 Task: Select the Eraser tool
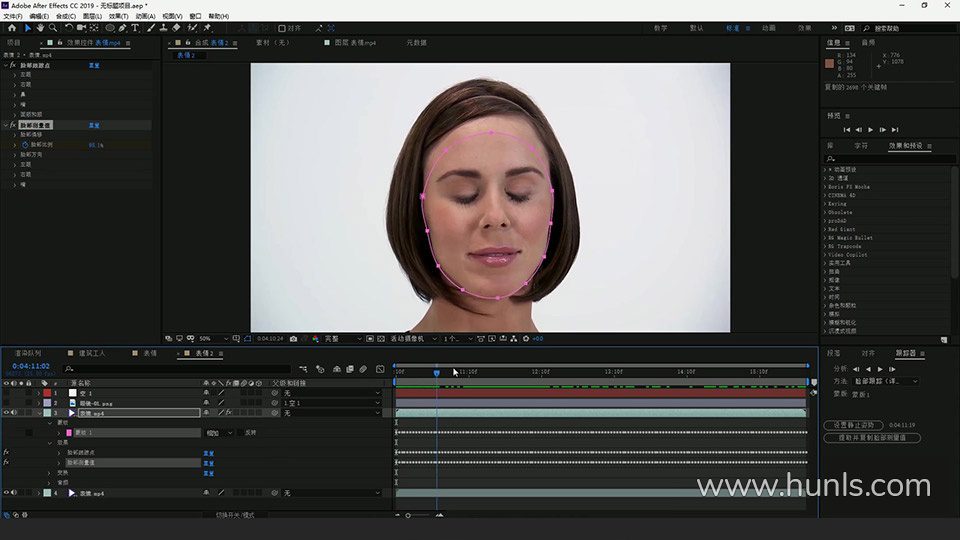(176, 28)
